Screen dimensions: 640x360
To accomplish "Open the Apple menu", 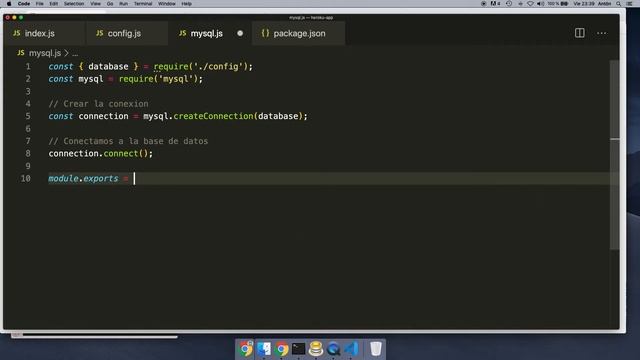I will [9, 4].
